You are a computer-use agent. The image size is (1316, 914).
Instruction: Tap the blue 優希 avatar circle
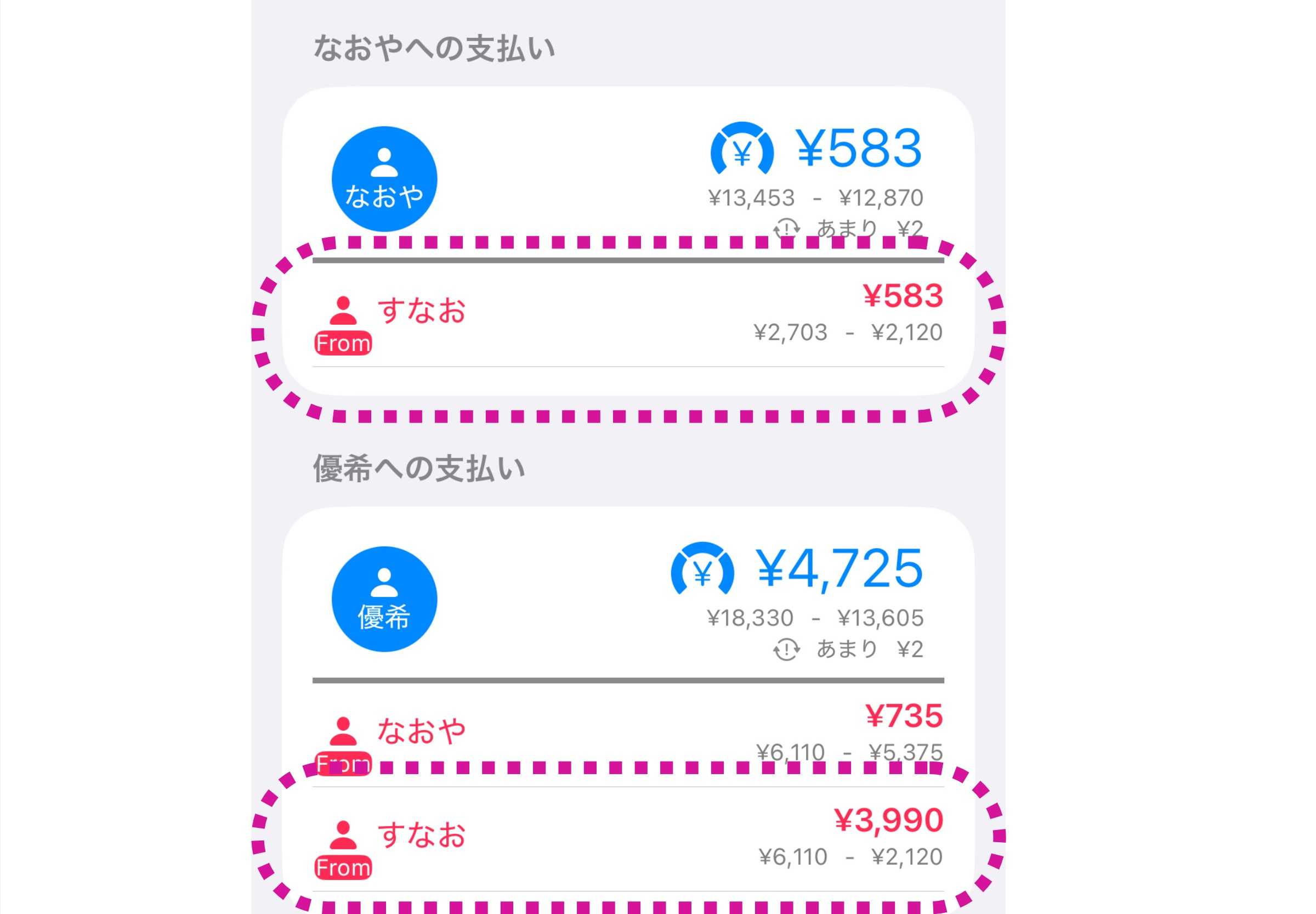(384, 599)
